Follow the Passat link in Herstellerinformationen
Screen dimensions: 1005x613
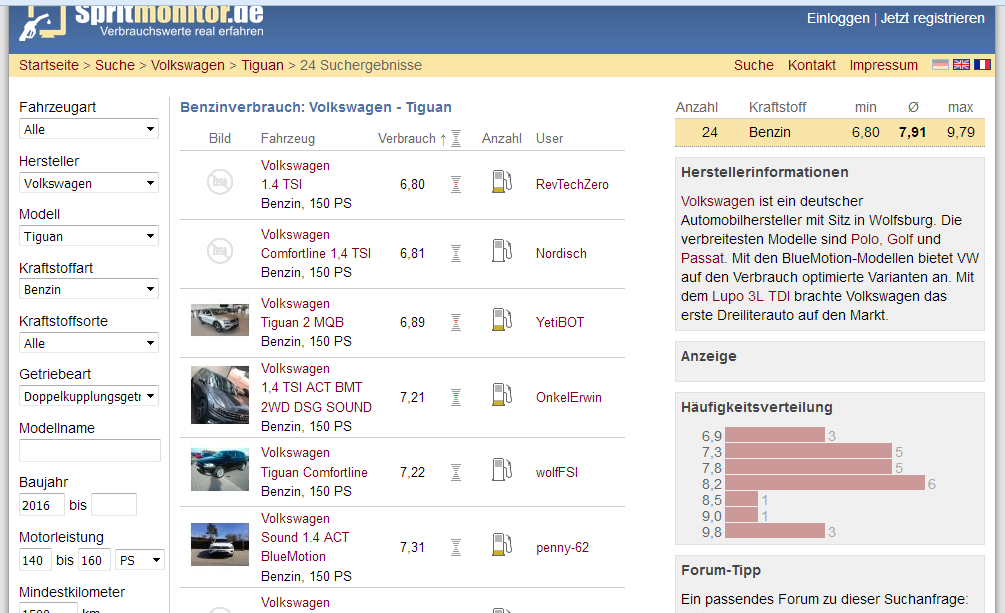point(702,258)
